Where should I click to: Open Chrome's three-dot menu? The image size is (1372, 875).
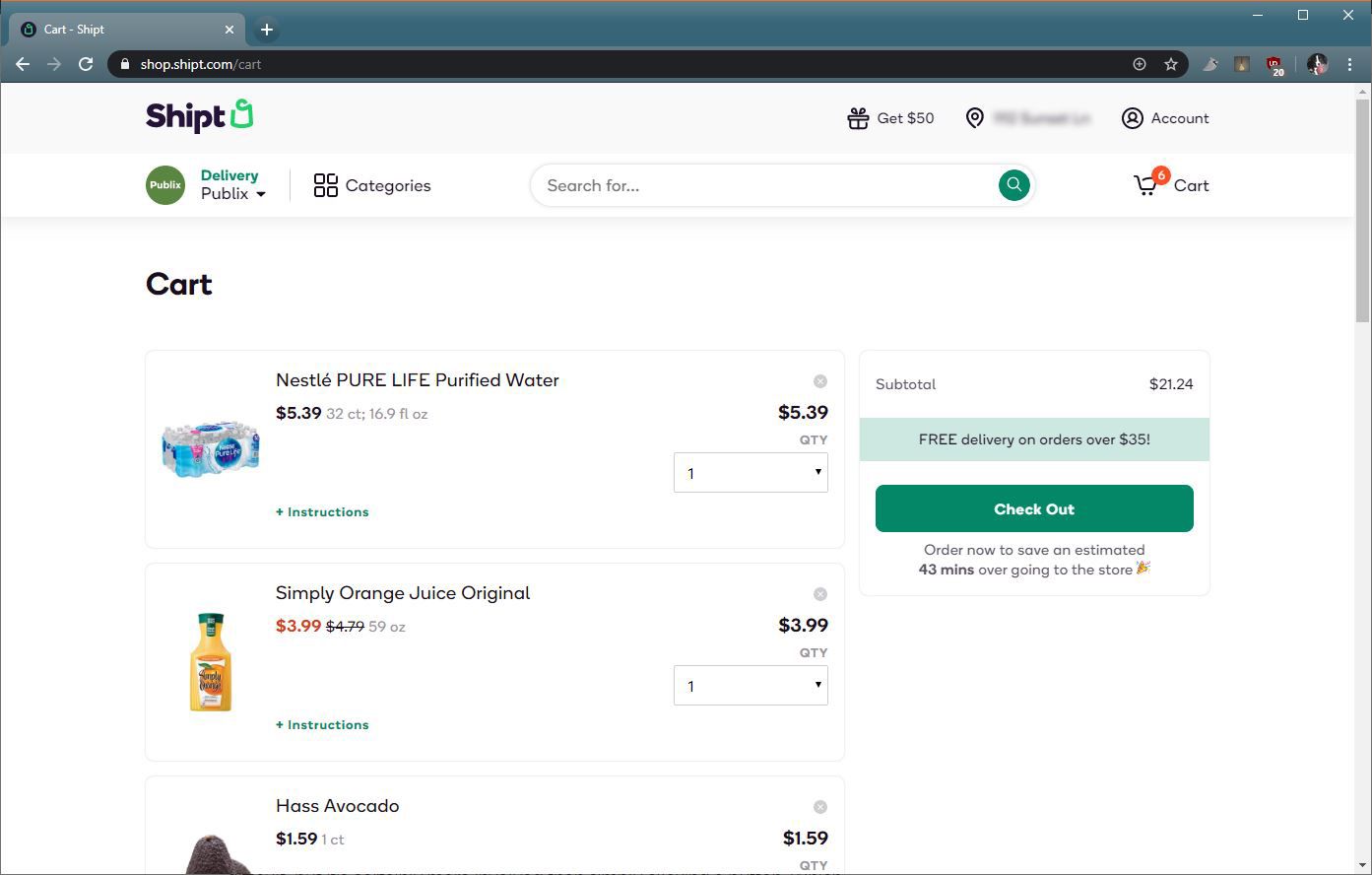[x=1349, y=64]
